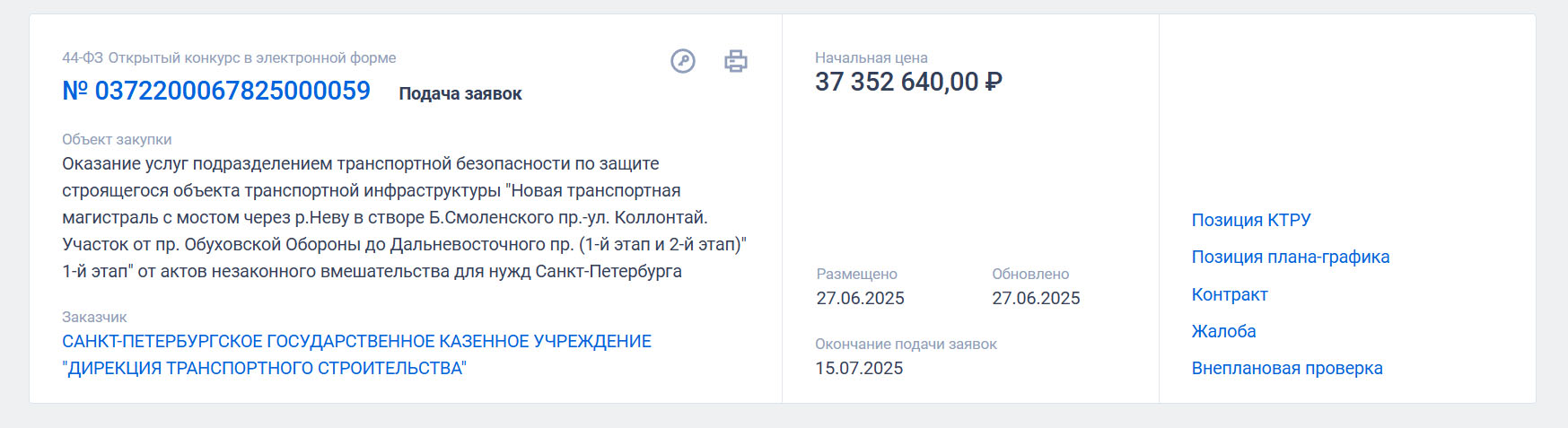
Task: Click the Заказчик heading
Action: (94, 317)
